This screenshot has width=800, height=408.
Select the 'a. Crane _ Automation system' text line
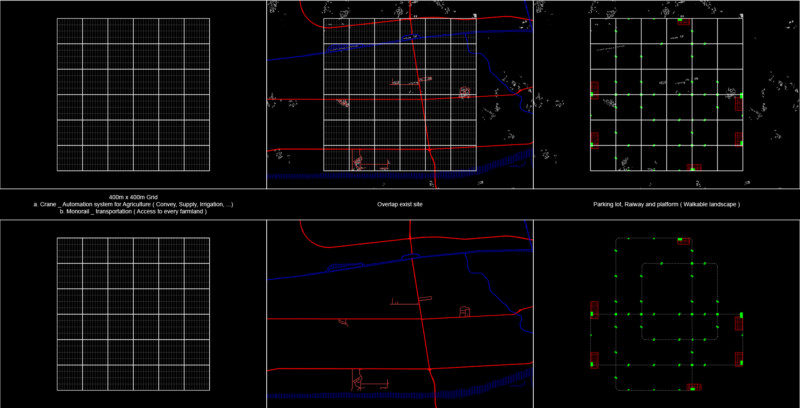(132, 204)
